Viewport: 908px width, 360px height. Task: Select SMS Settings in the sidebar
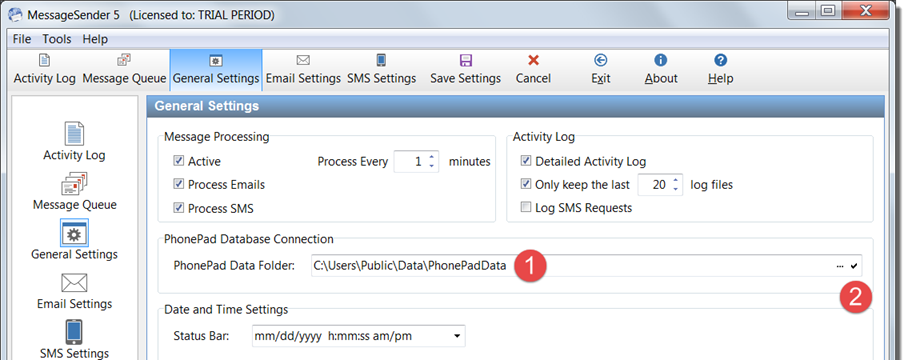(74, 340)
